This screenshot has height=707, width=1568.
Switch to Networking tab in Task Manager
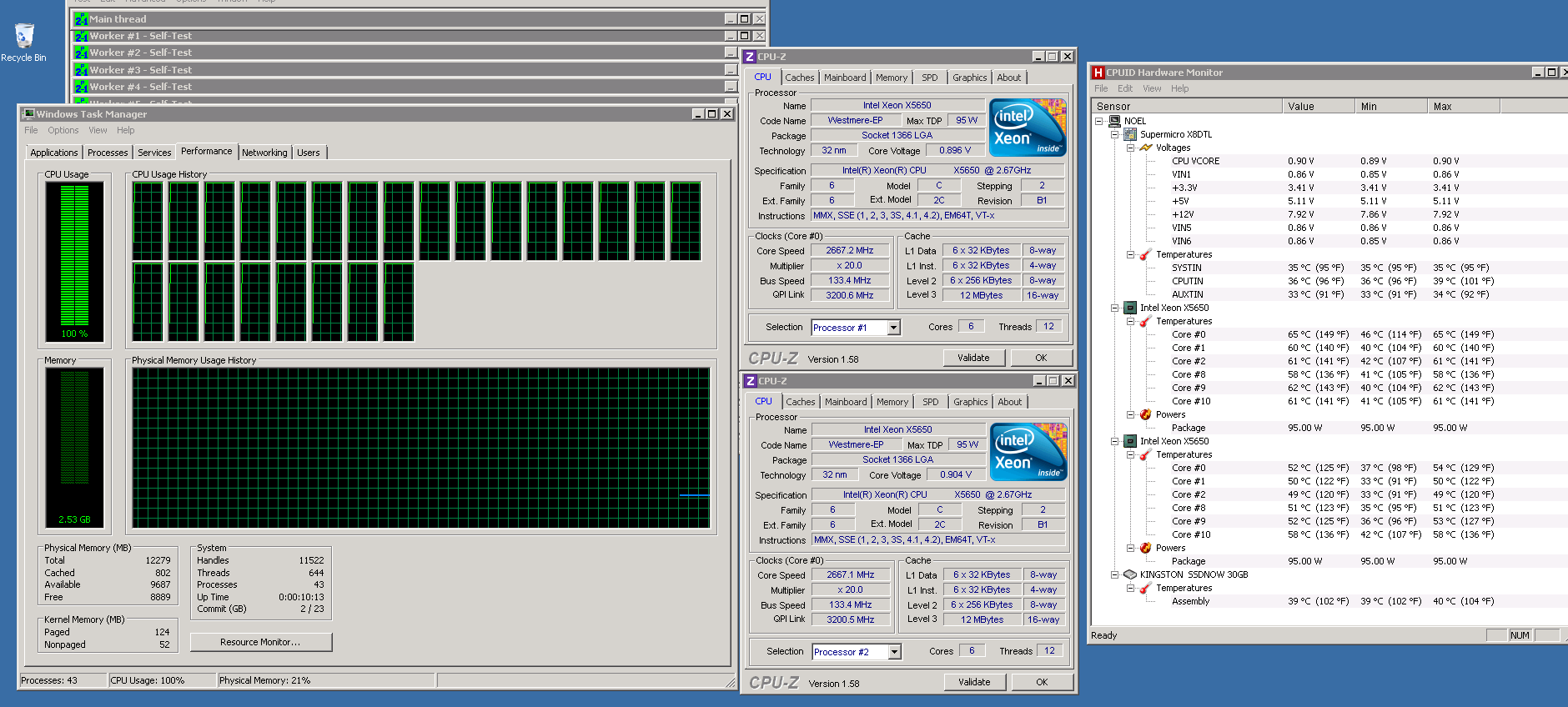(x=264, y=153)
